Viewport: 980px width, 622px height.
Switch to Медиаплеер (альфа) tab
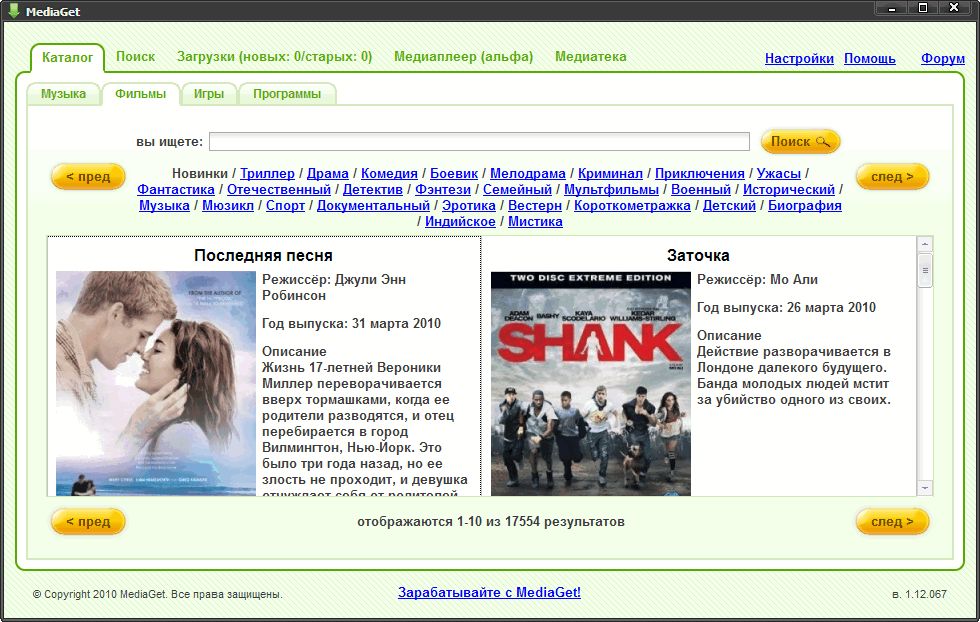(x=463, y=57)
